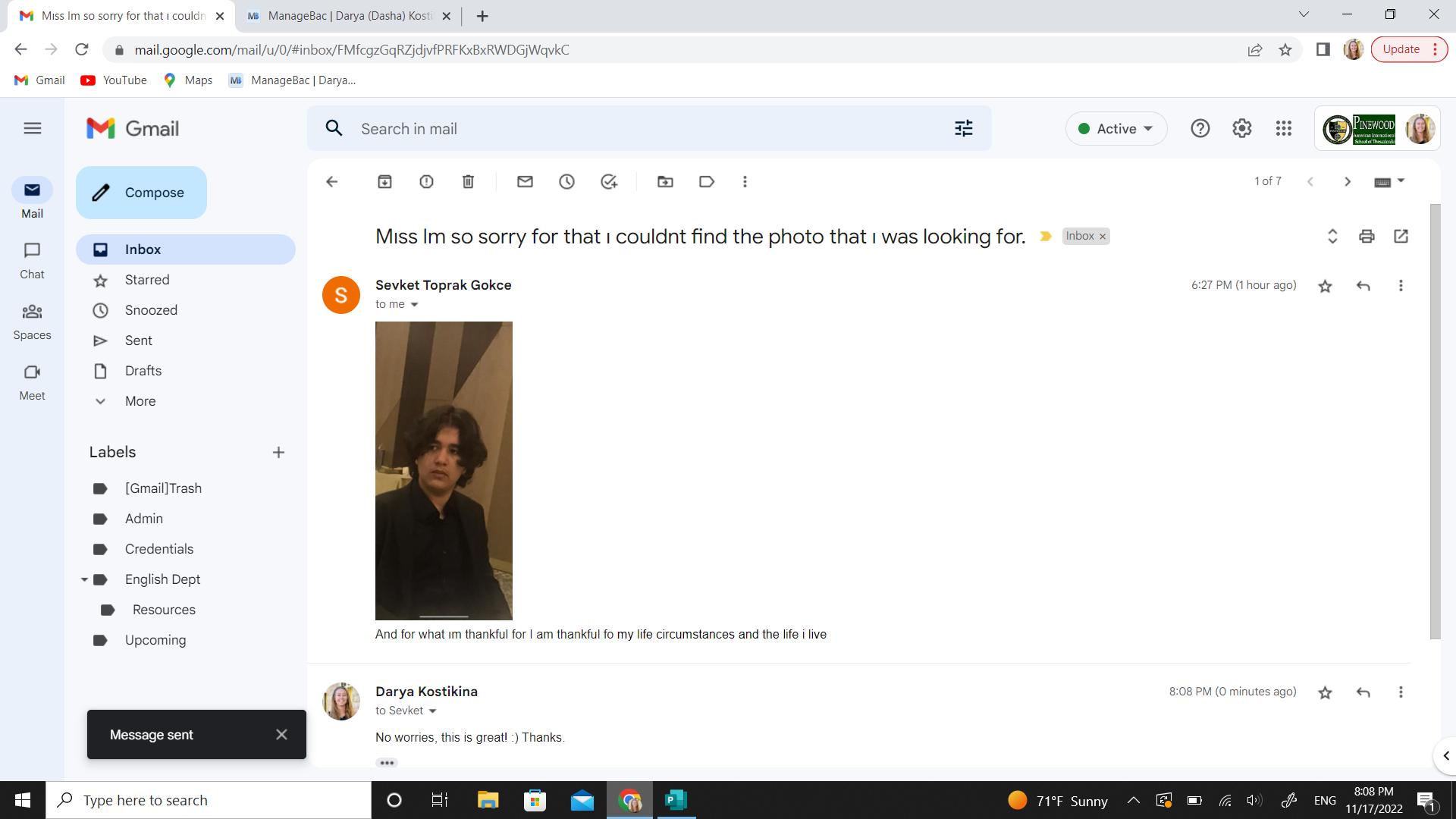
Task: Click the Compose button
Action: 141,193
